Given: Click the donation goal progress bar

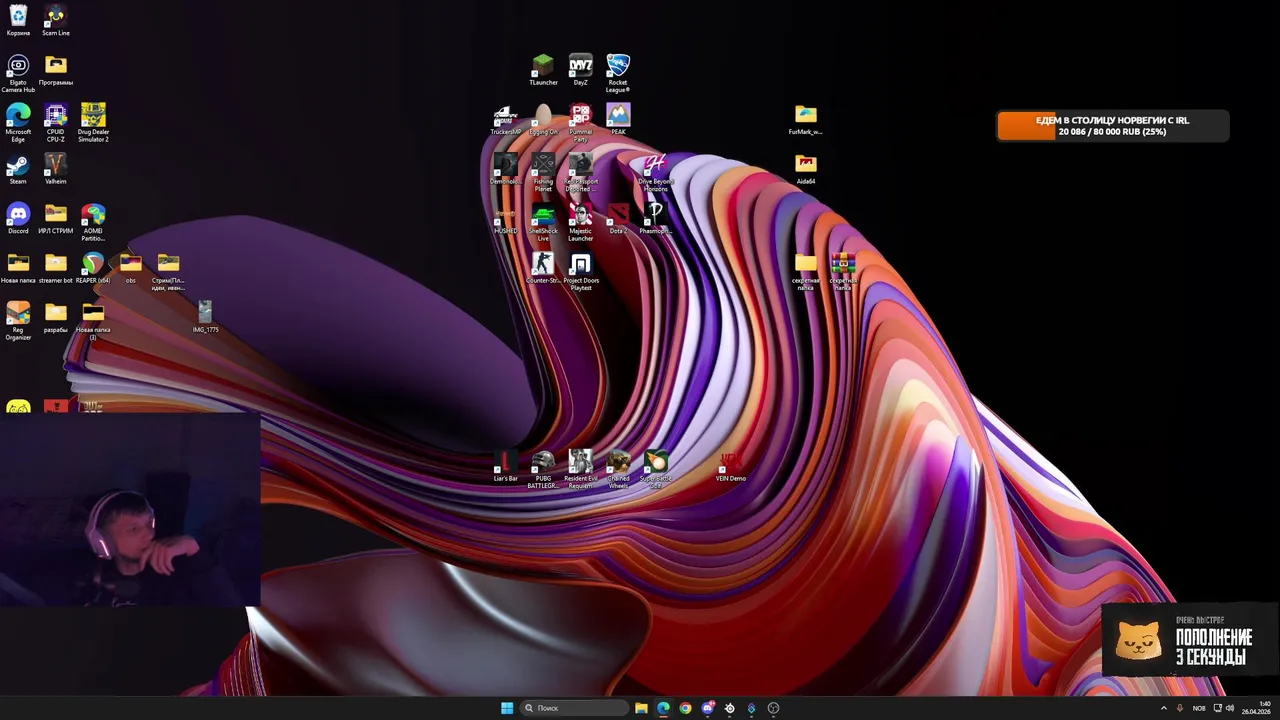Looking at the screenshot, I should [1113, 125].
